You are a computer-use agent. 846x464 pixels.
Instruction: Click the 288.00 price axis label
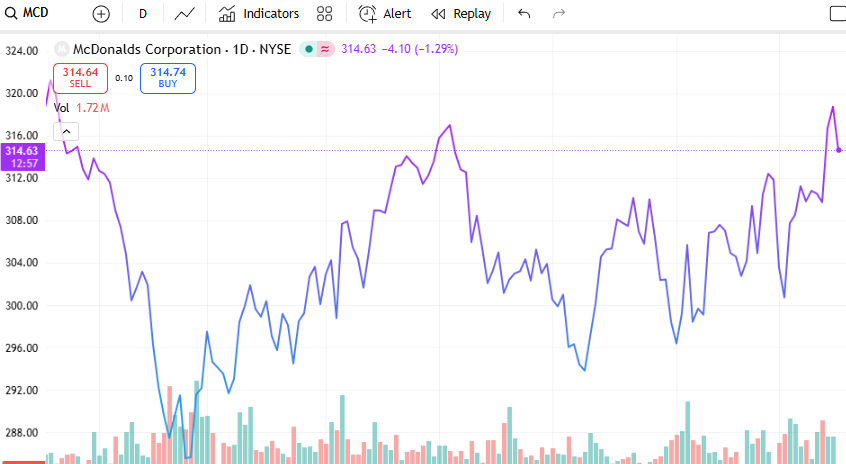[x=22, y=433]
